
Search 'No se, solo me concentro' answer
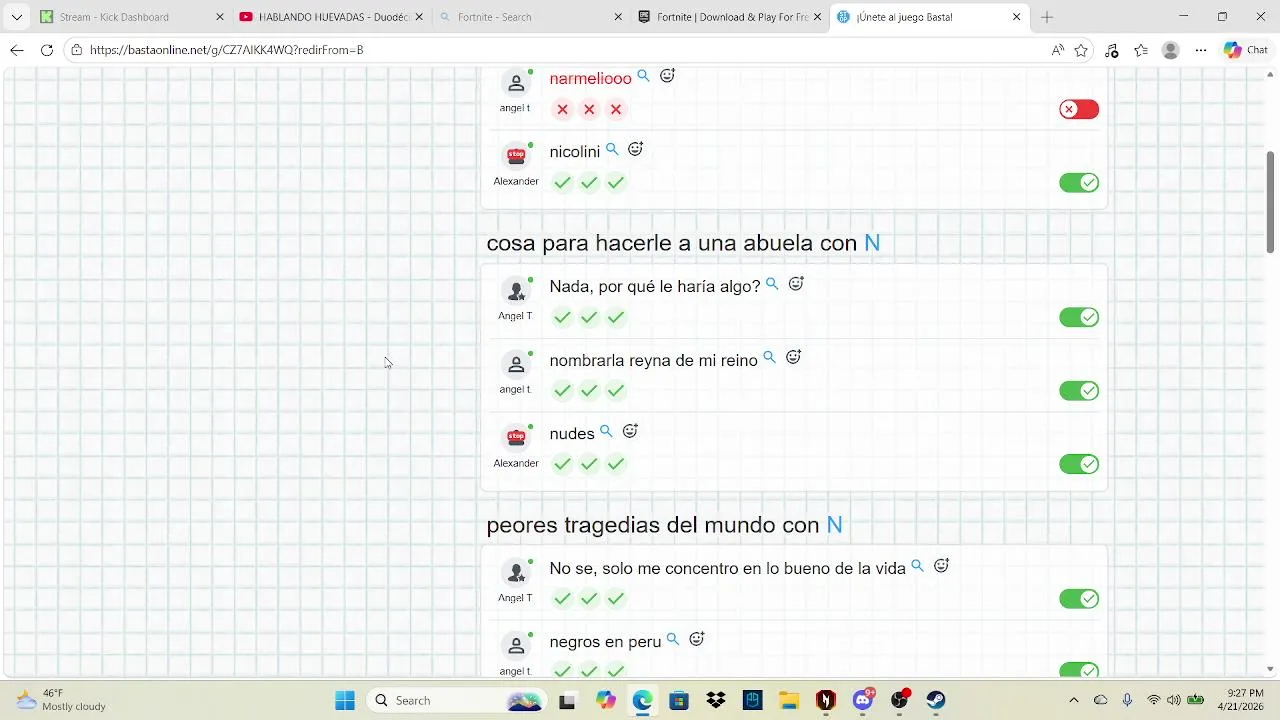coord(917,566)
